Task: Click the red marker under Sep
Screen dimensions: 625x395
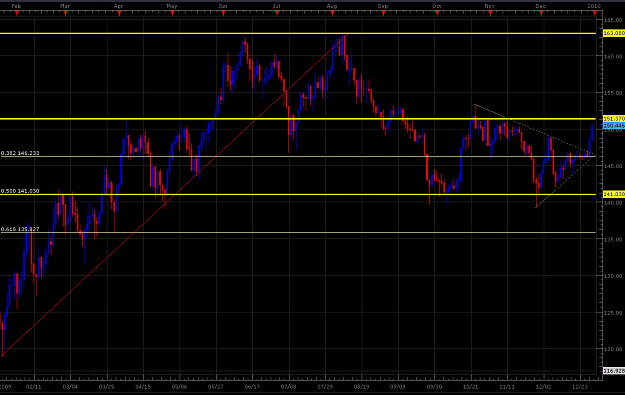Action: 383,14
